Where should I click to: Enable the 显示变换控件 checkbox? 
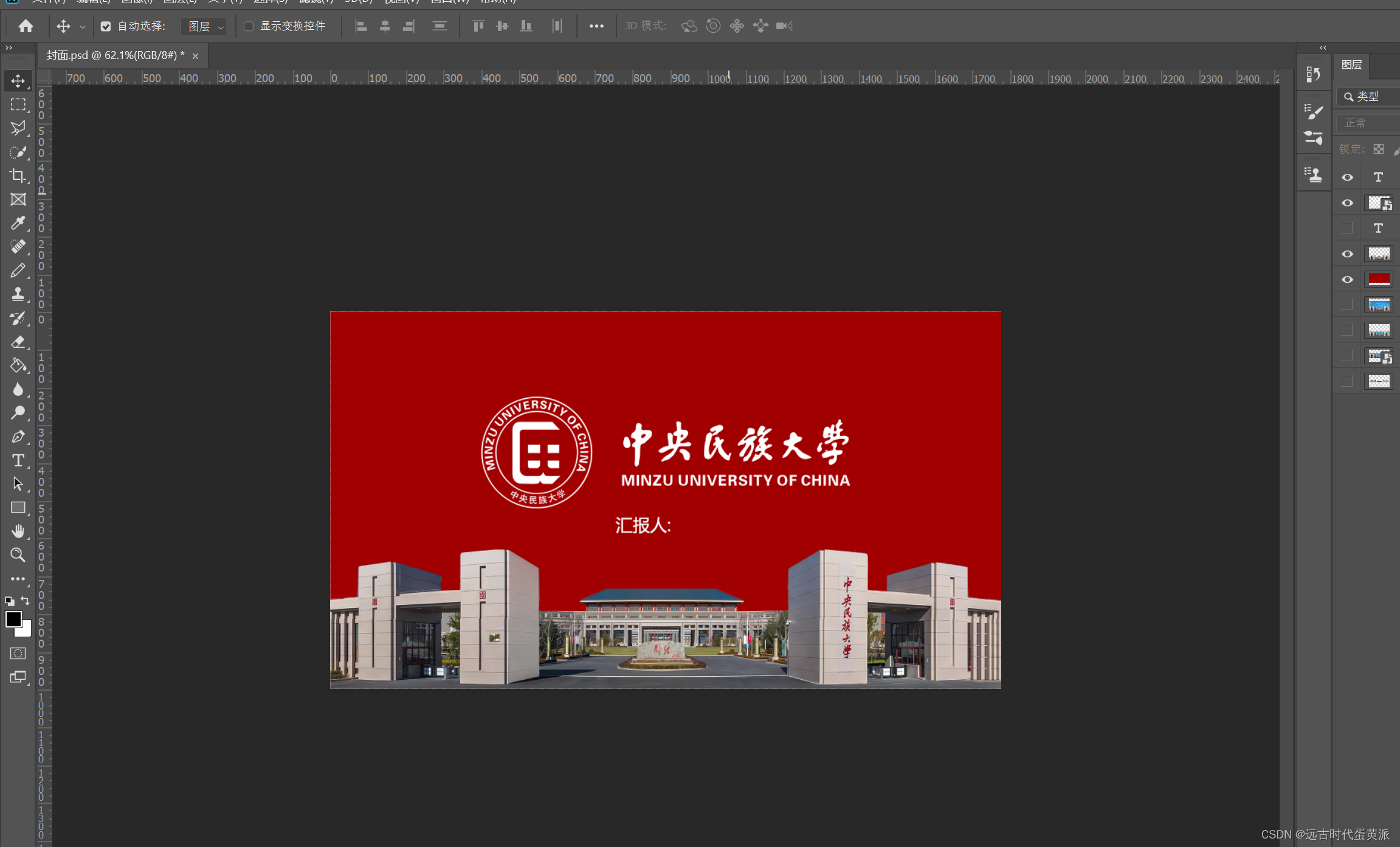[x=249, y=26]
